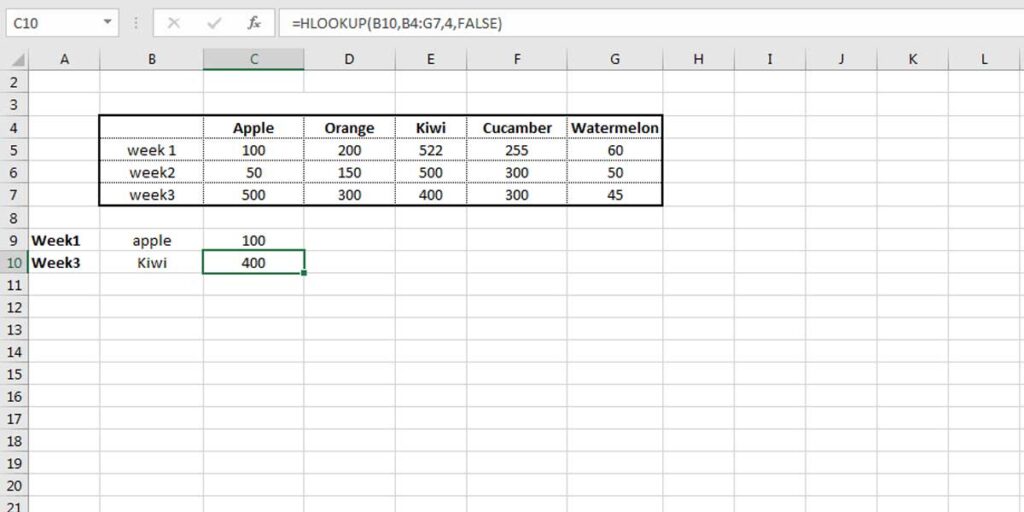Image resolution: width=1024 pixels, height=512 pixels.
Task: Select column G header
Action: 615,59
